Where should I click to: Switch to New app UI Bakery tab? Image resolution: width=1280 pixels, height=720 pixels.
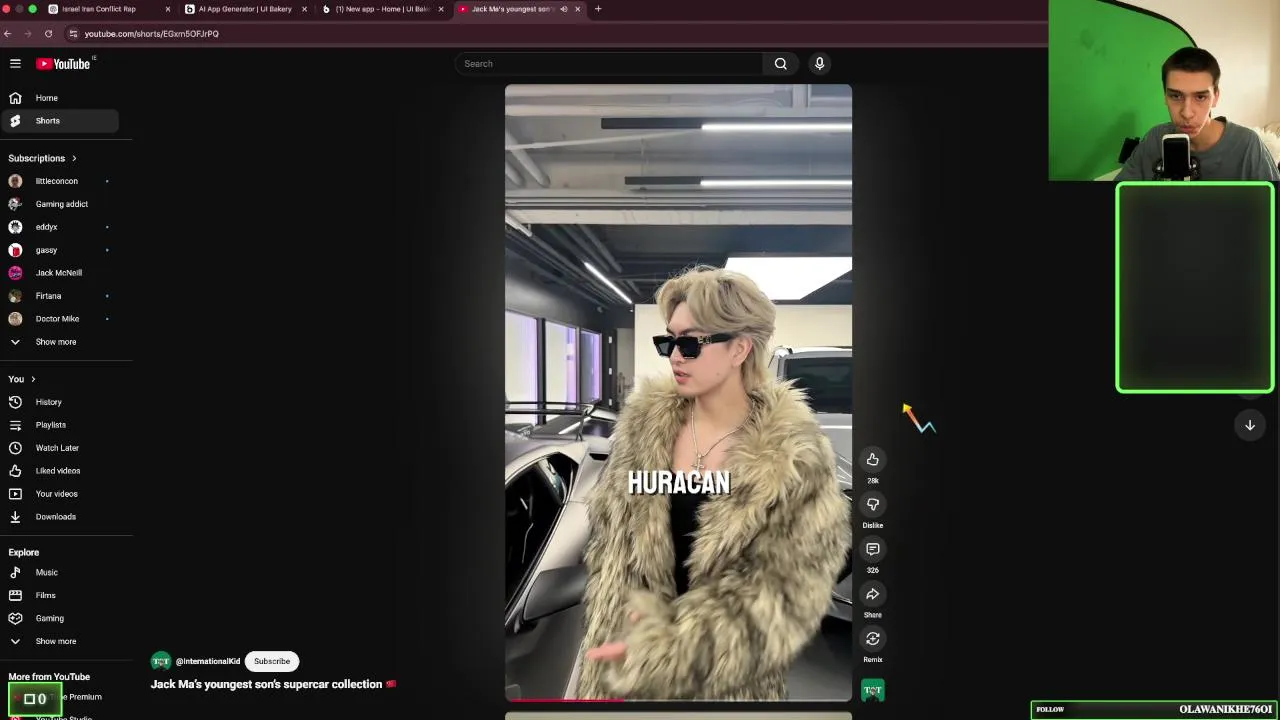click(x=382, y=9)
